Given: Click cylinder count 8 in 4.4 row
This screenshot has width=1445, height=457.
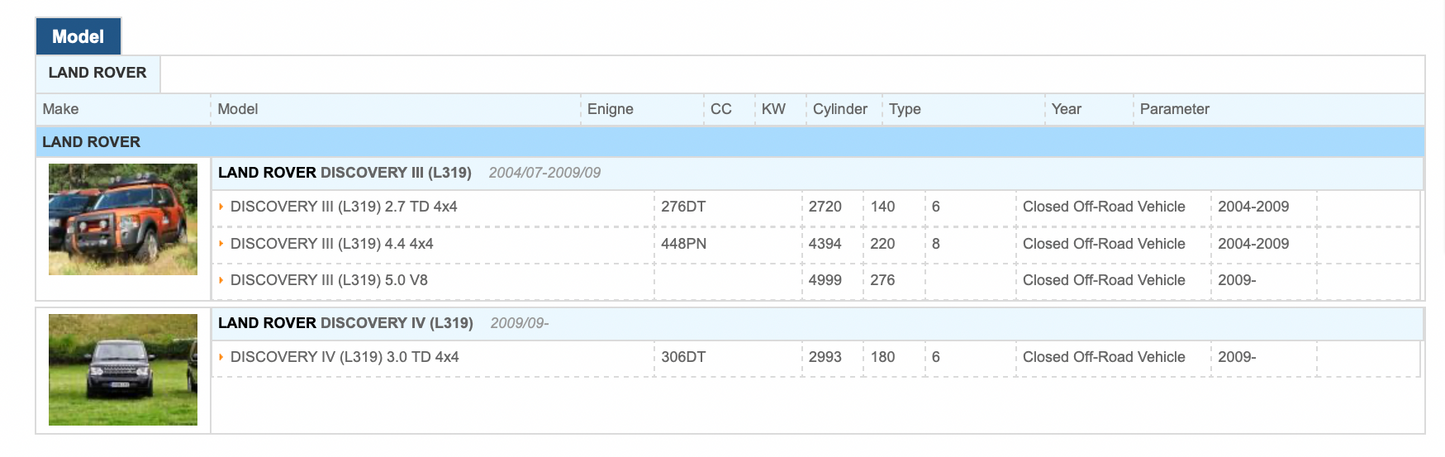Looking at the screenshot, I should point(936,243).
